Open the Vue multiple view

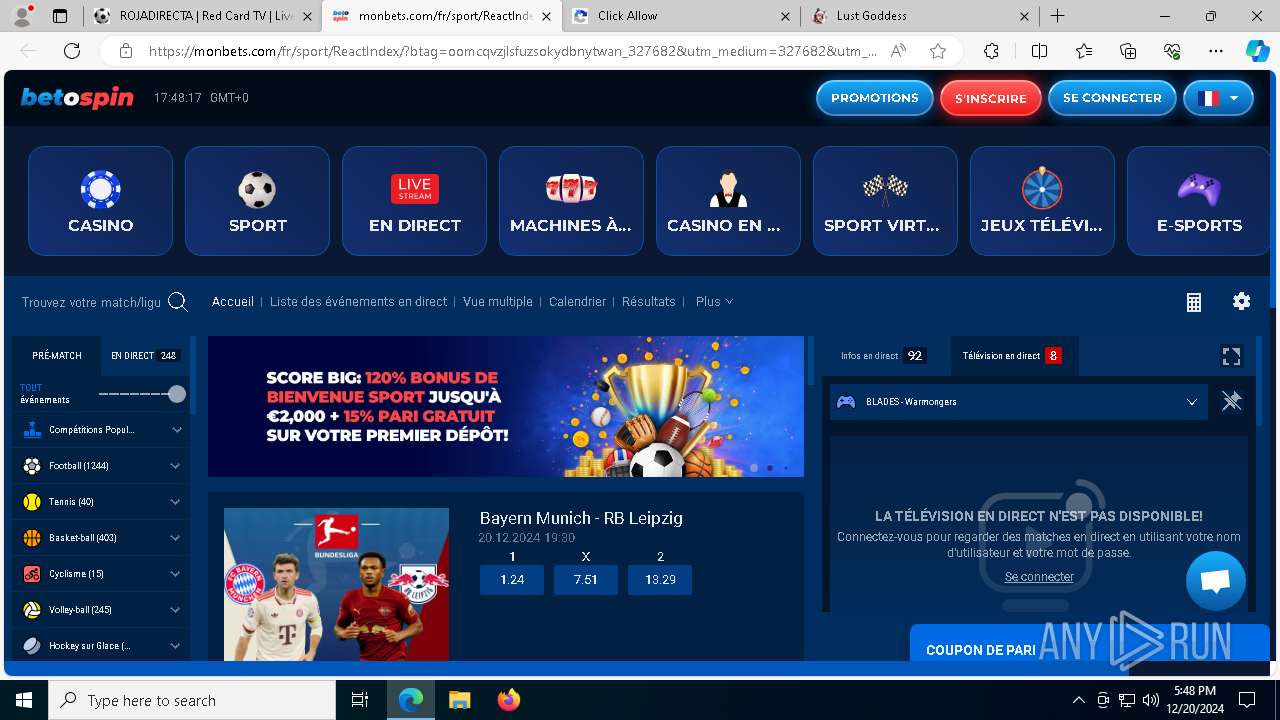click(x=498, y=302)
